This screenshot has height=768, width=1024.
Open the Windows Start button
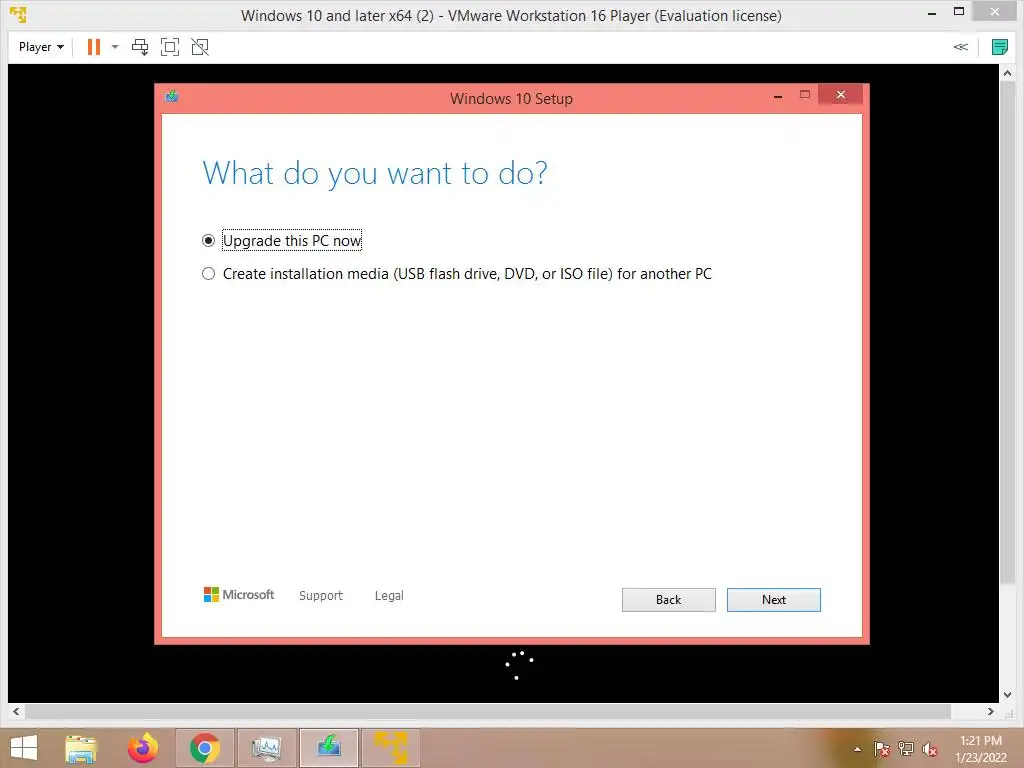coord(24,748)
